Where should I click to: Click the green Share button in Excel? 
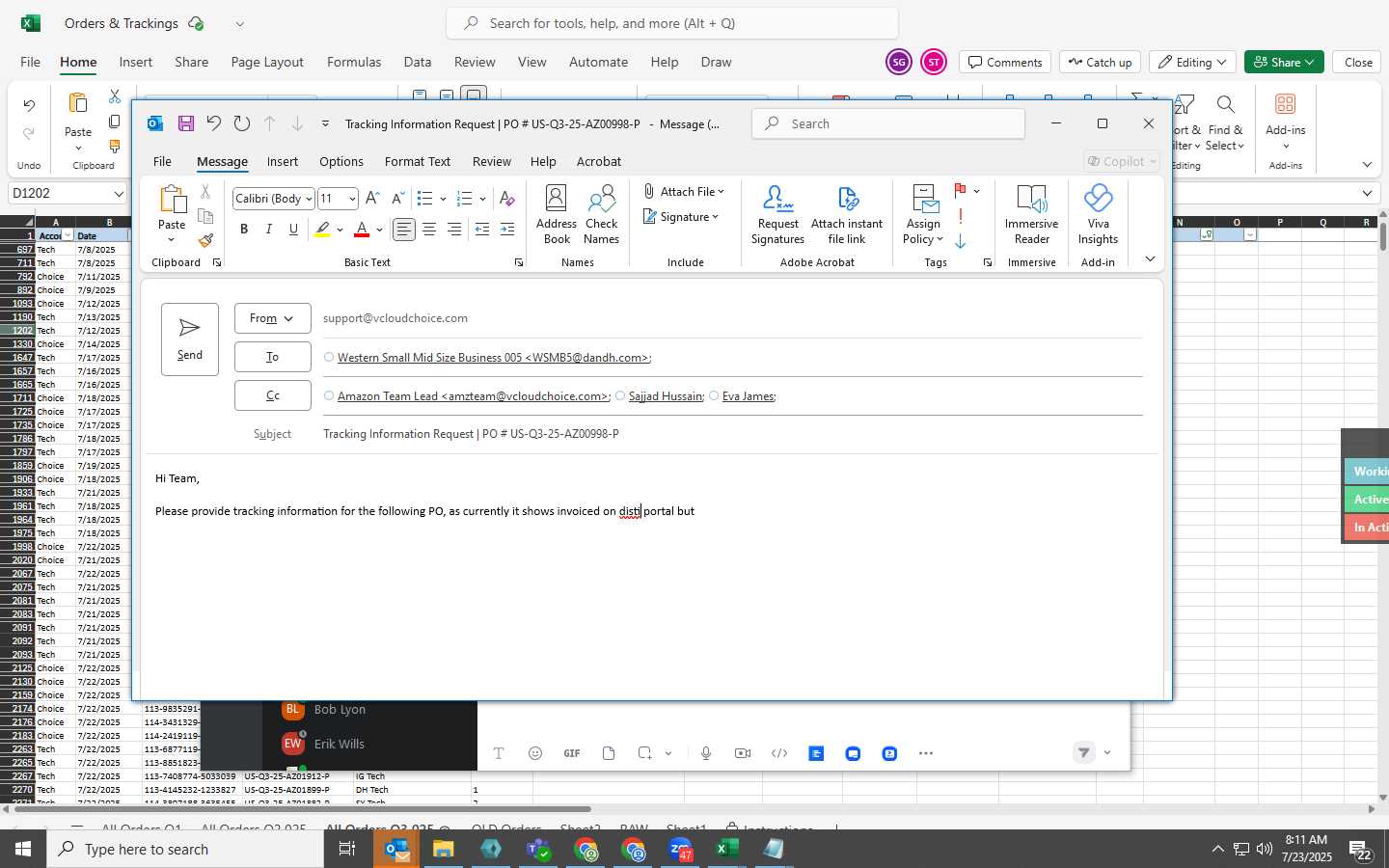[1284, 62]
